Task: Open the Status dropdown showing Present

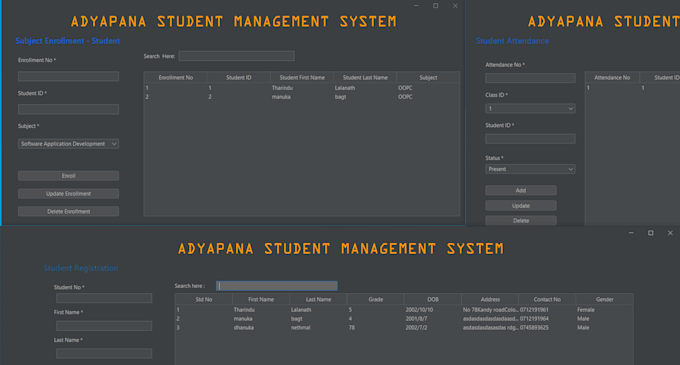Action: coord(530,169)
